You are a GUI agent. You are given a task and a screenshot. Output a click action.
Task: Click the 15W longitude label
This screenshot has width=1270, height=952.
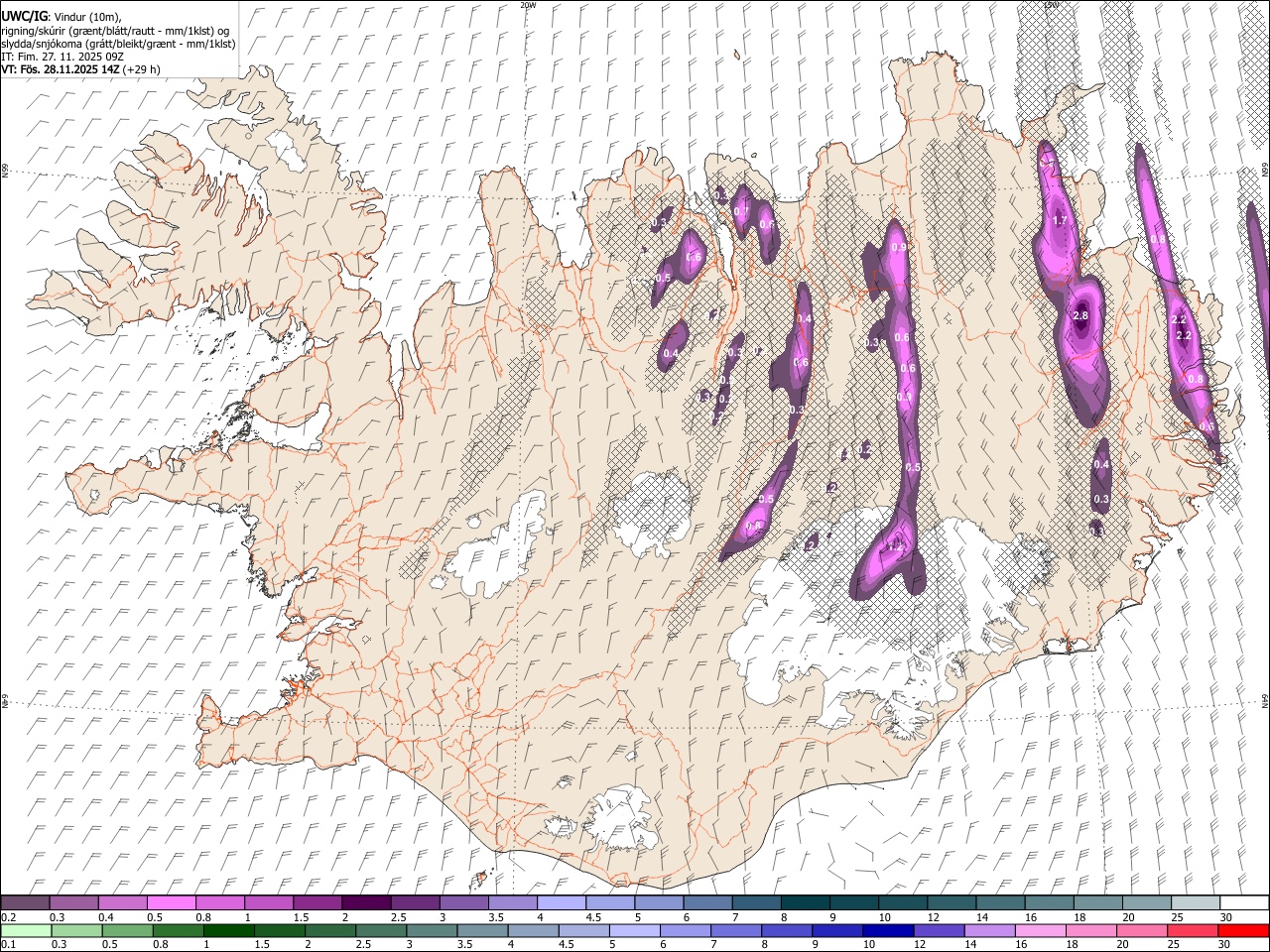point(1051,5)
